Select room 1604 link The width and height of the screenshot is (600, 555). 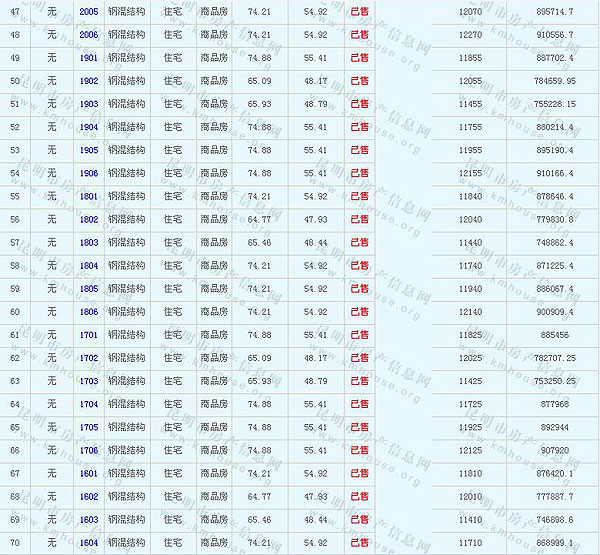coord(89,543)
